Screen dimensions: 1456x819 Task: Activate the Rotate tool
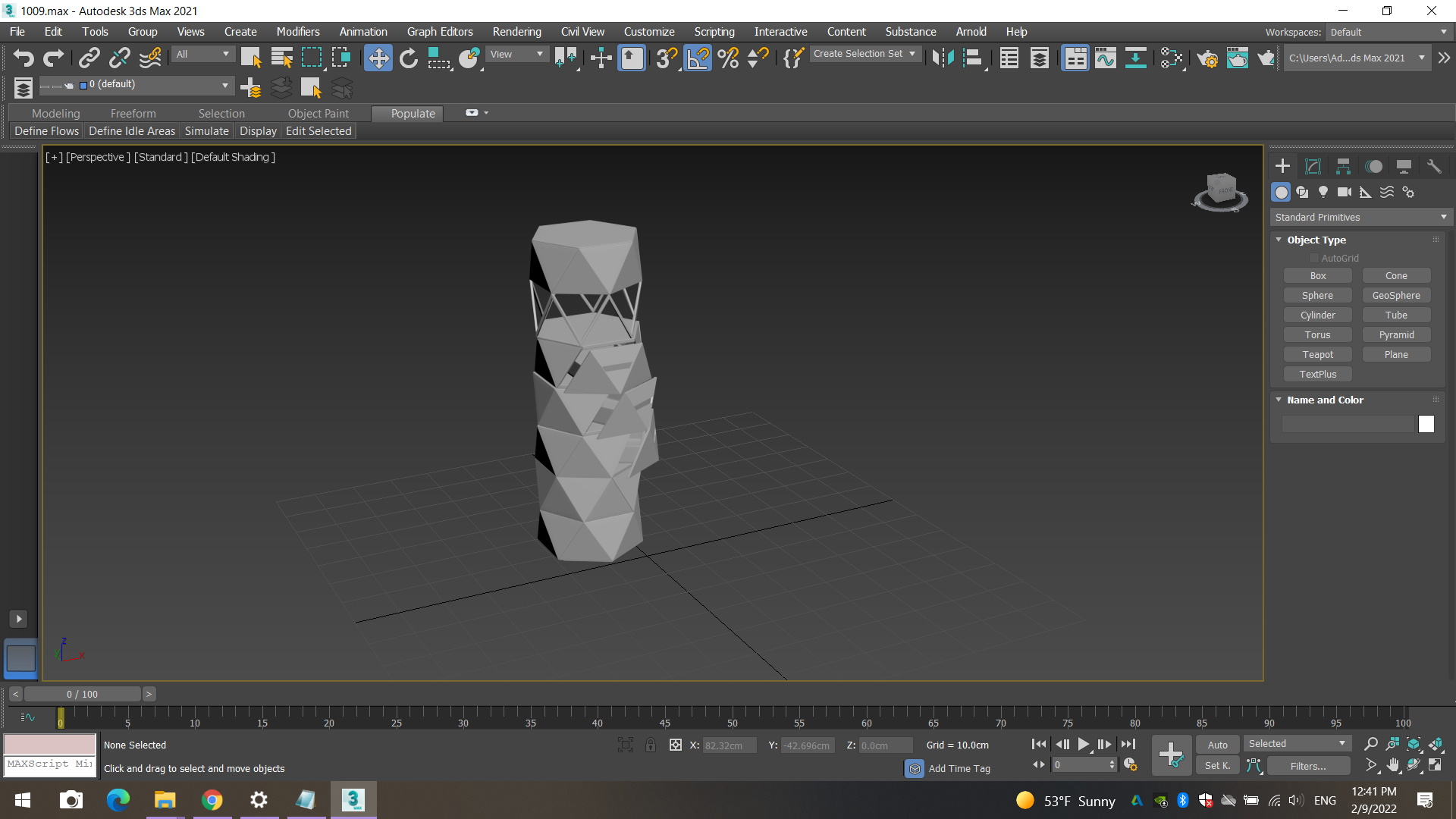pos(409,58)
